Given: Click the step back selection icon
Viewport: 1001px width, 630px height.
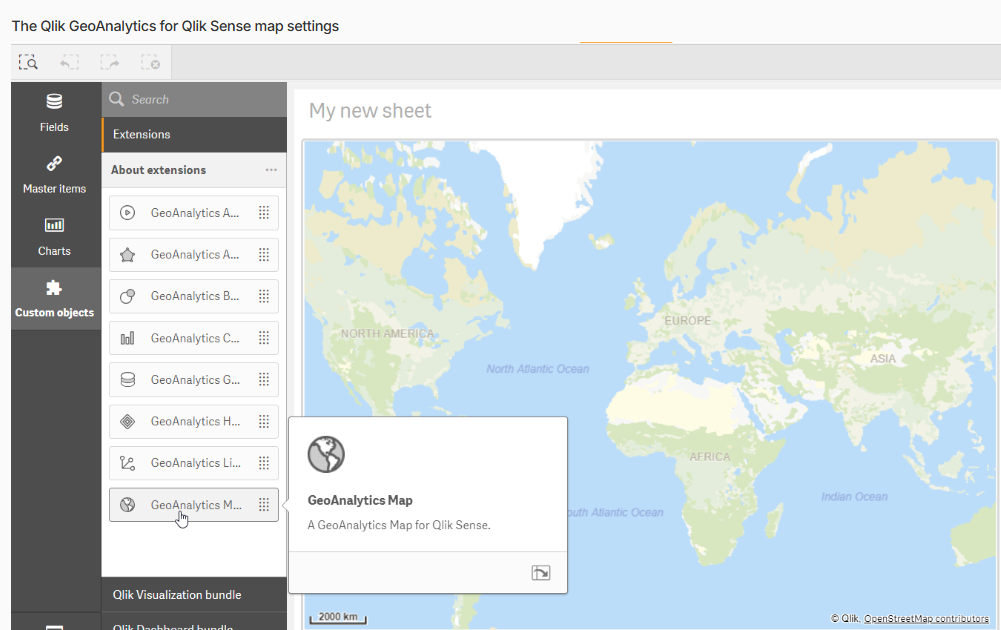Looking at the screenshot, I should coord(69,62).
